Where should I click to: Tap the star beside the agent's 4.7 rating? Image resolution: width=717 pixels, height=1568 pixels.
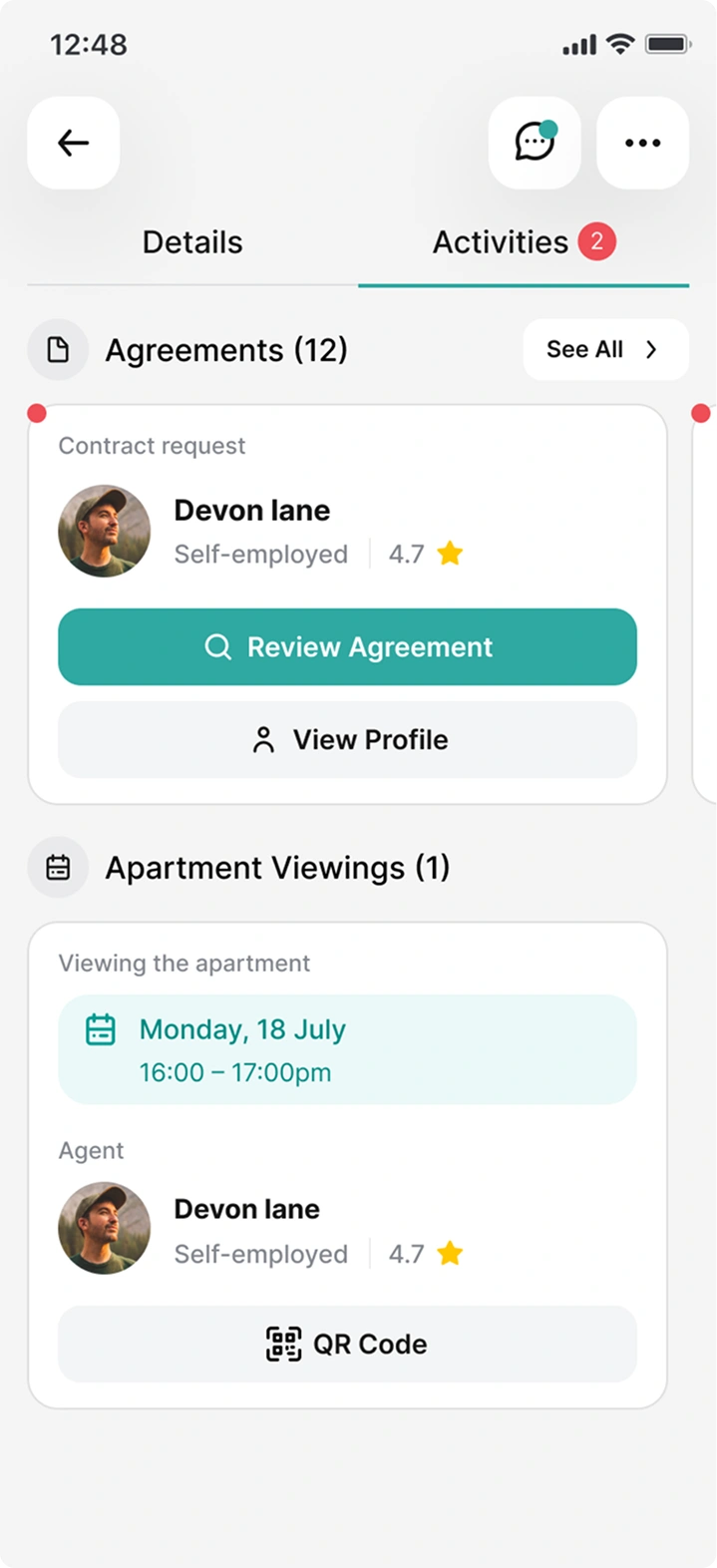(x=450, y=1254)
